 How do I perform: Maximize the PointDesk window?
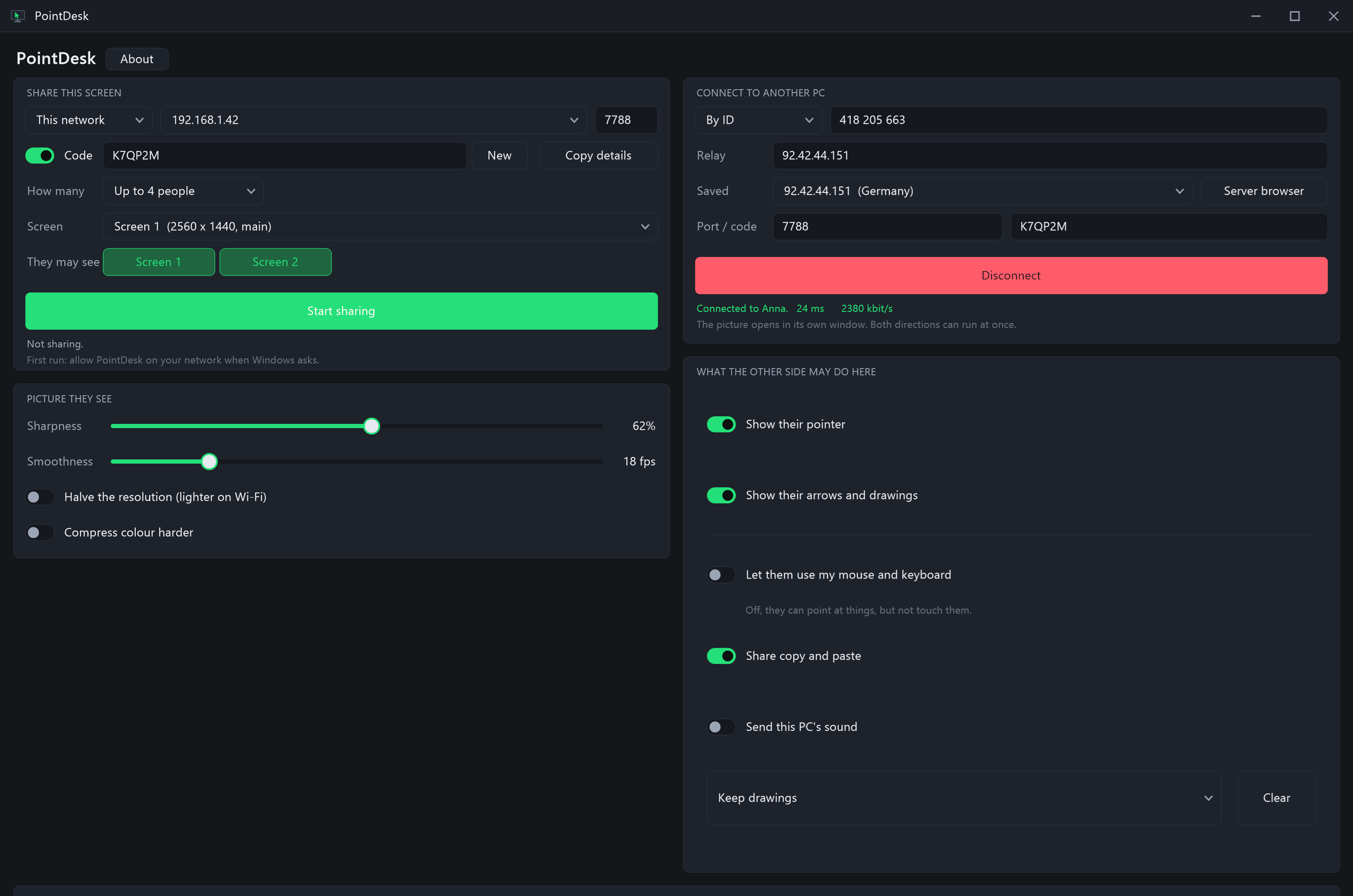1295,16
